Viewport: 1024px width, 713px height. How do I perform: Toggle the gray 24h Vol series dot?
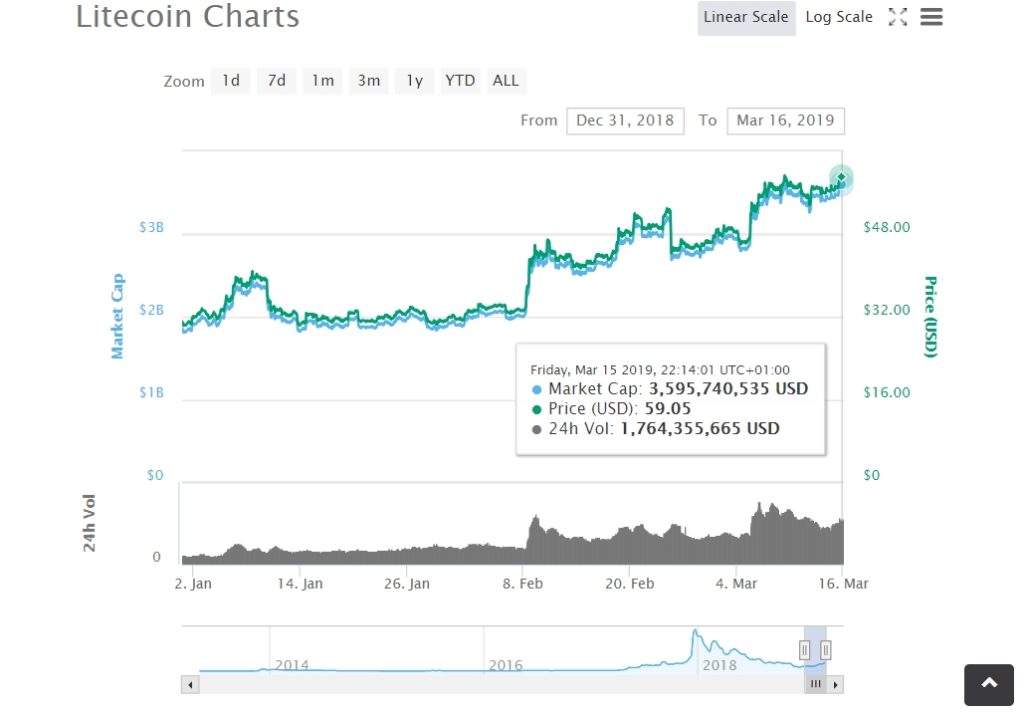click(x=536, y=430)
